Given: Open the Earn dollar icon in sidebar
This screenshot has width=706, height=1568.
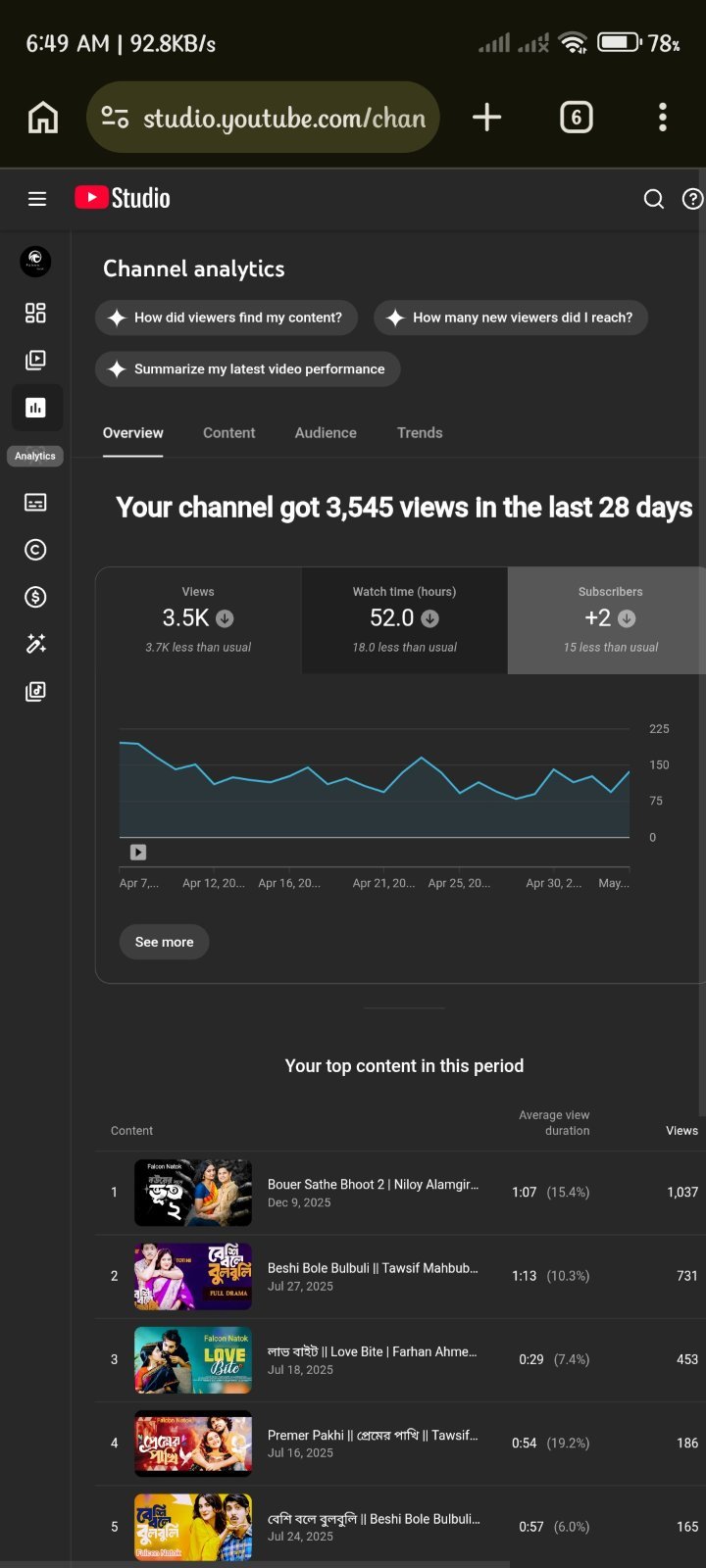Looking at the screenshot, I should tap(35, 597).
